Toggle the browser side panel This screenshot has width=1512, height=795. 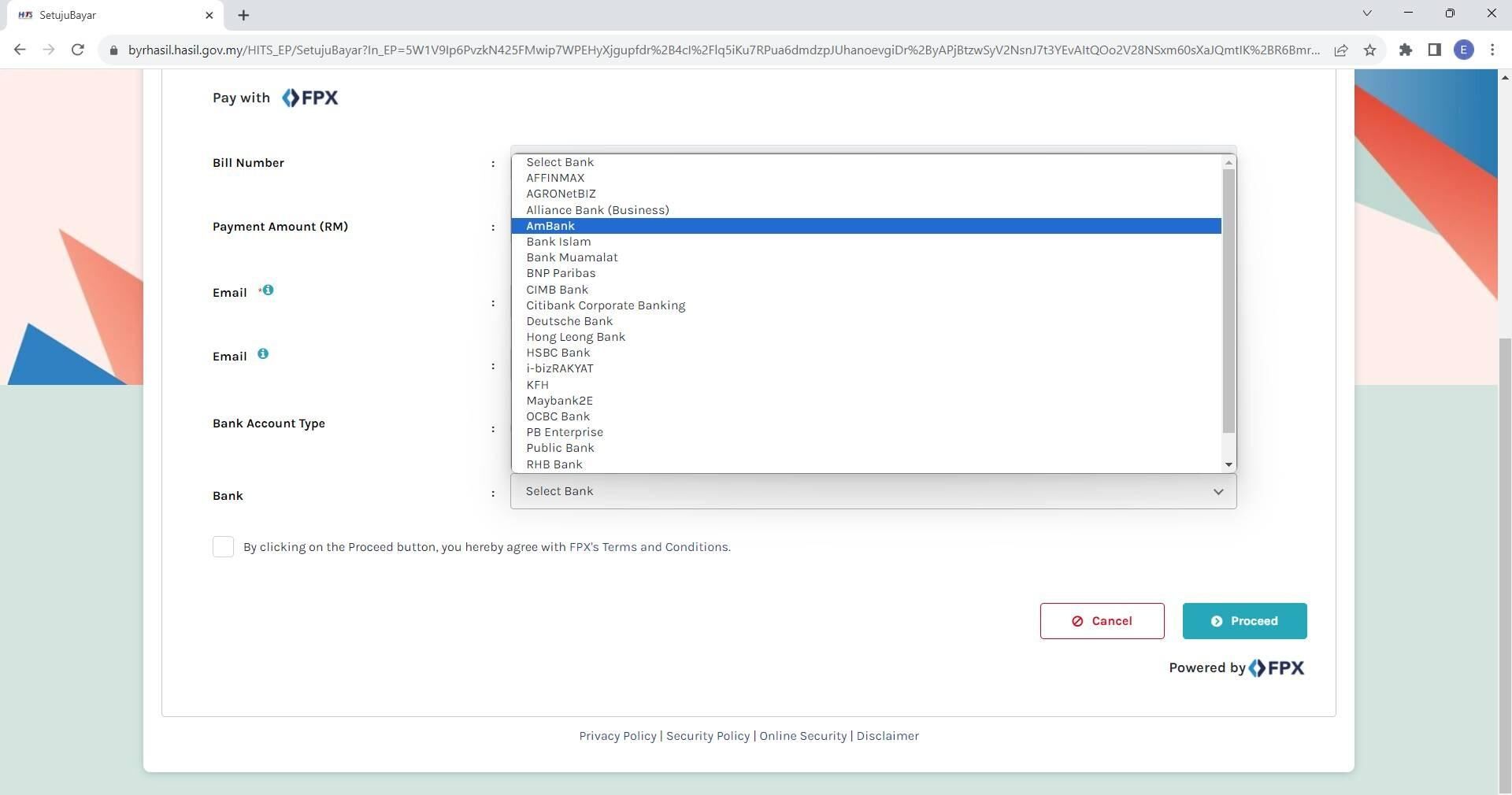(x=1434, y=50)
